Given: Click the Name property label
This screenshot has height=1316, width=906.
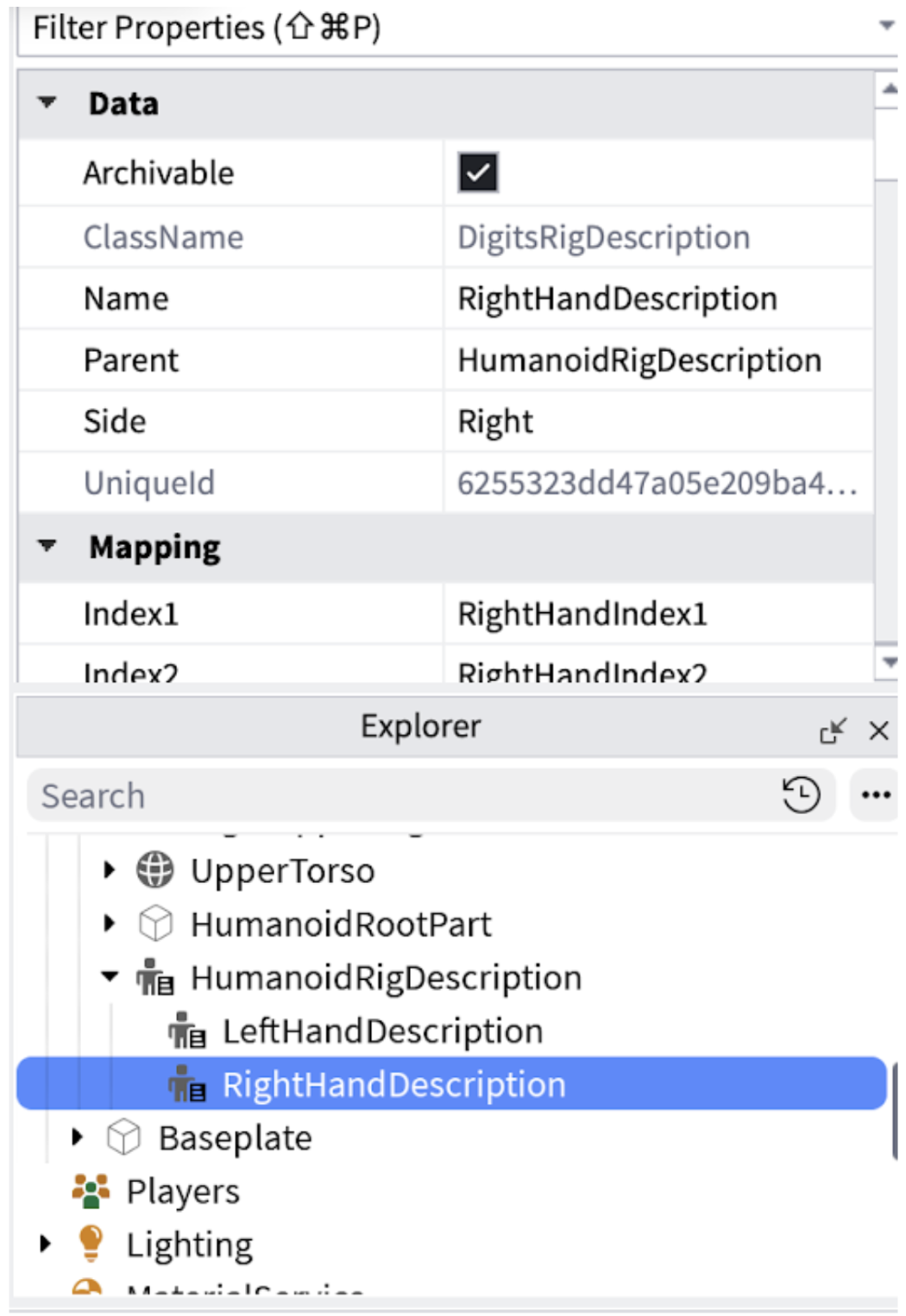Looking at the screenshot, I should click(x=126, y=299).
